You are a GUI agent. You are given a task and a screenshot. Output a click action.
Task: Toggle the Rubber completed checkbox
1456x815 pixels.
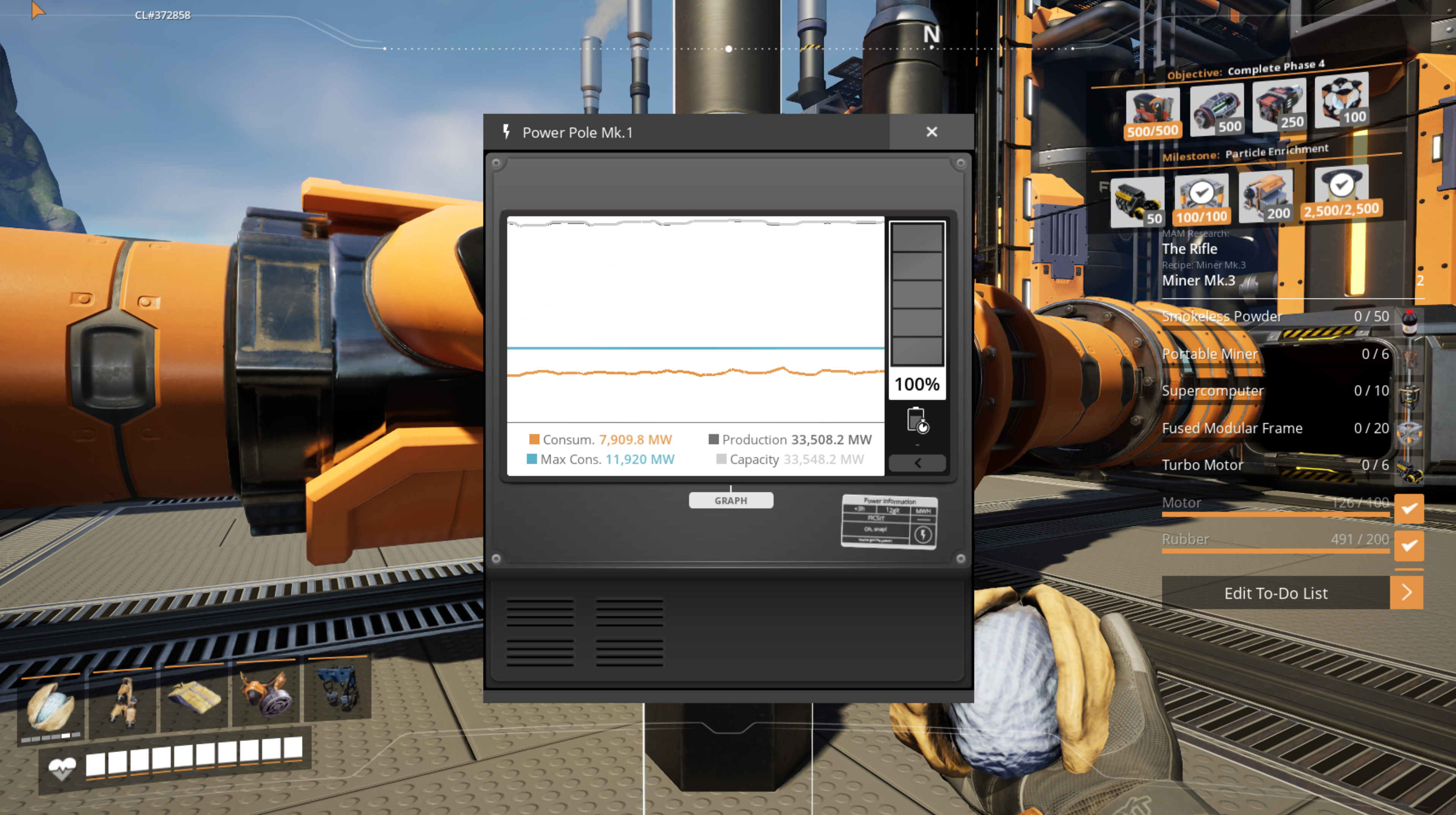tap(1409, 545)
